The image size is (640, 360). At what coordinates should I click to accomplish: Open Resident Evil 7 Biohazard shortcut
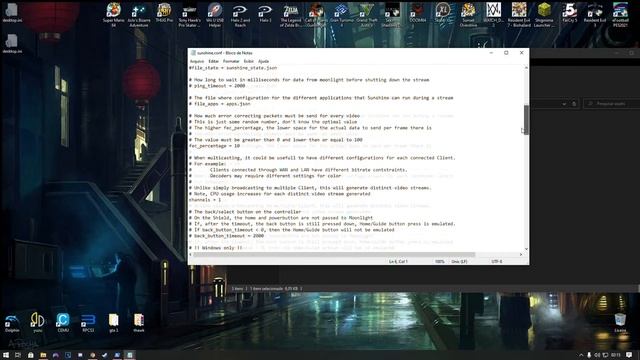point(519,15)
